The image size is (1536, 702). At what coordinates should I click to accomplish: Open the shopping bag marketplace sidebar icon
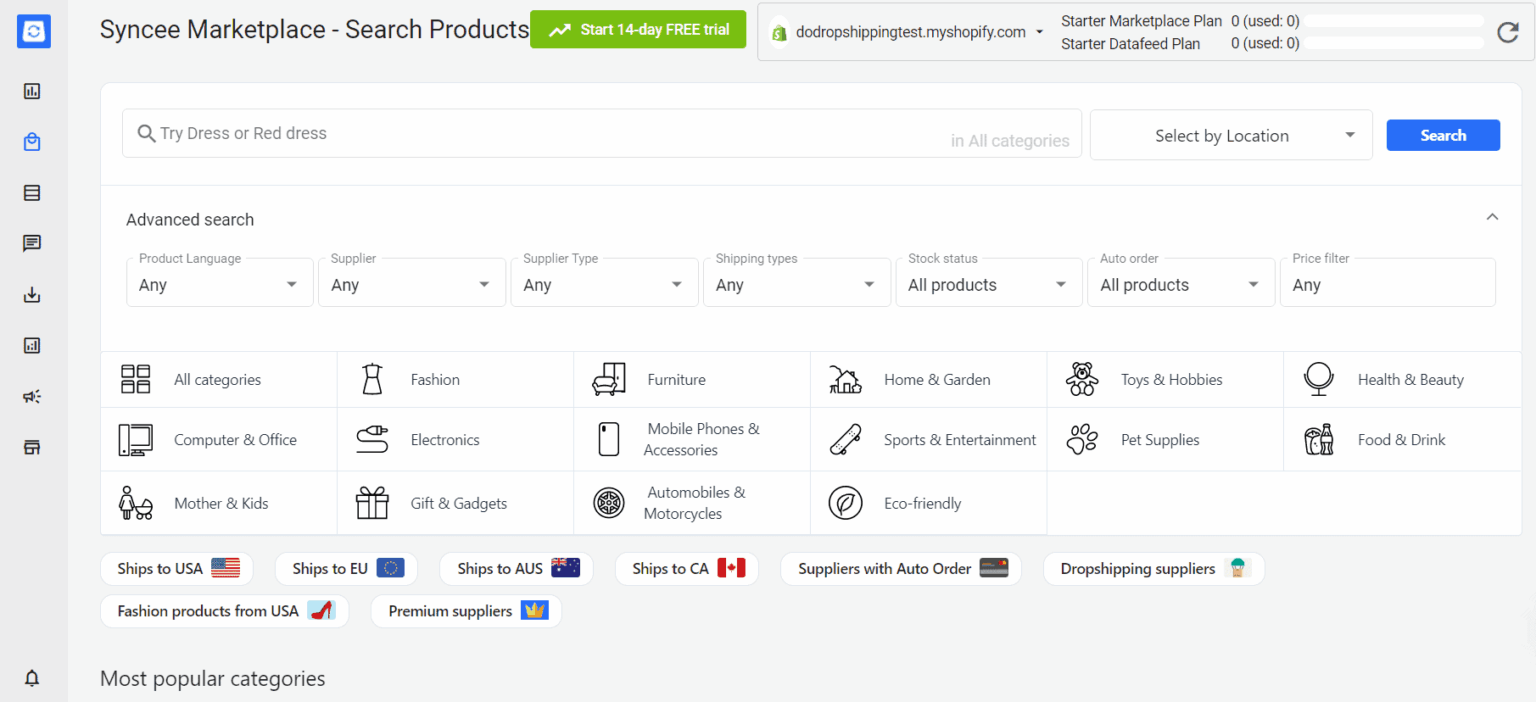[32, 142]
